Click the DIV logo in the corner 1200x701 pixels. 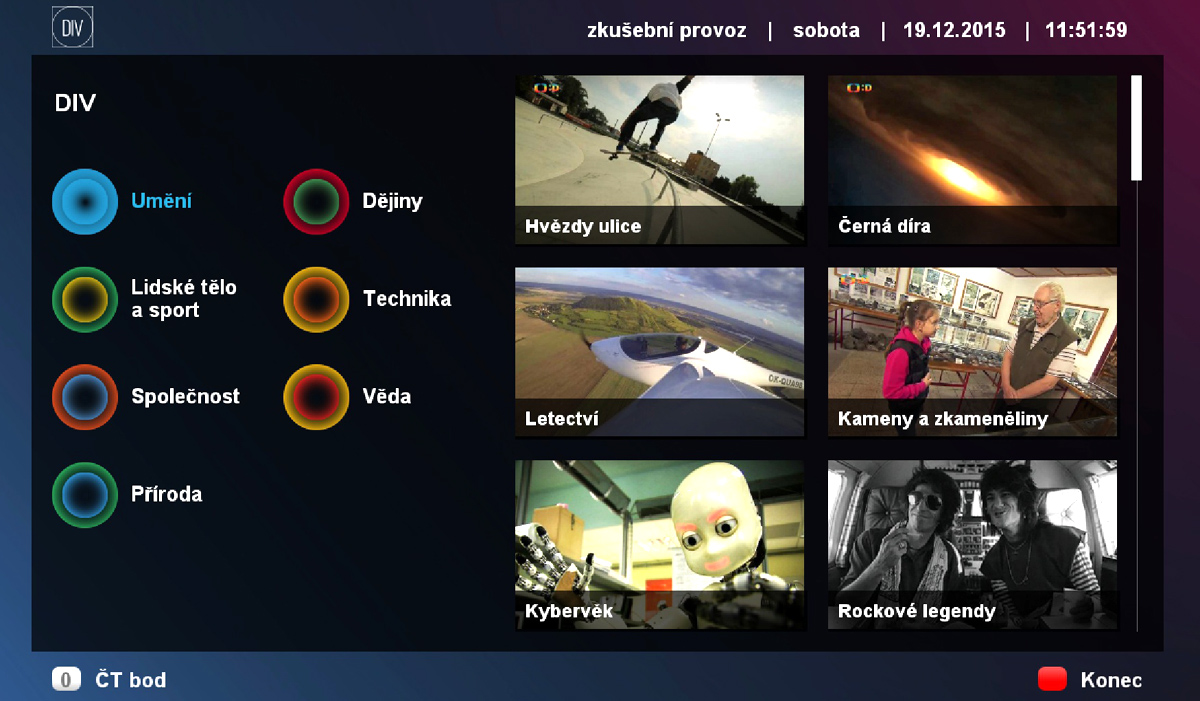[74, 26]
